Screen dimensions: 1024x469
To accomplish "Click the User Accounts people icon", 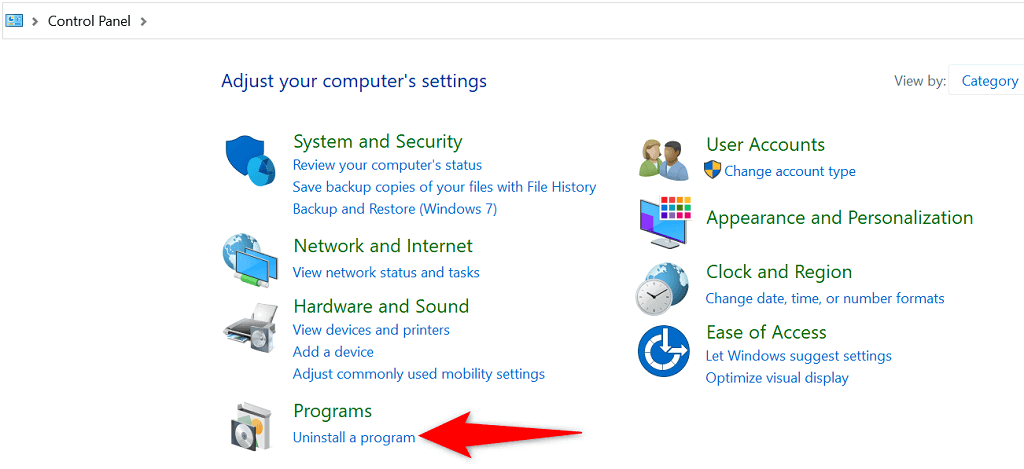I will point(663,158).
